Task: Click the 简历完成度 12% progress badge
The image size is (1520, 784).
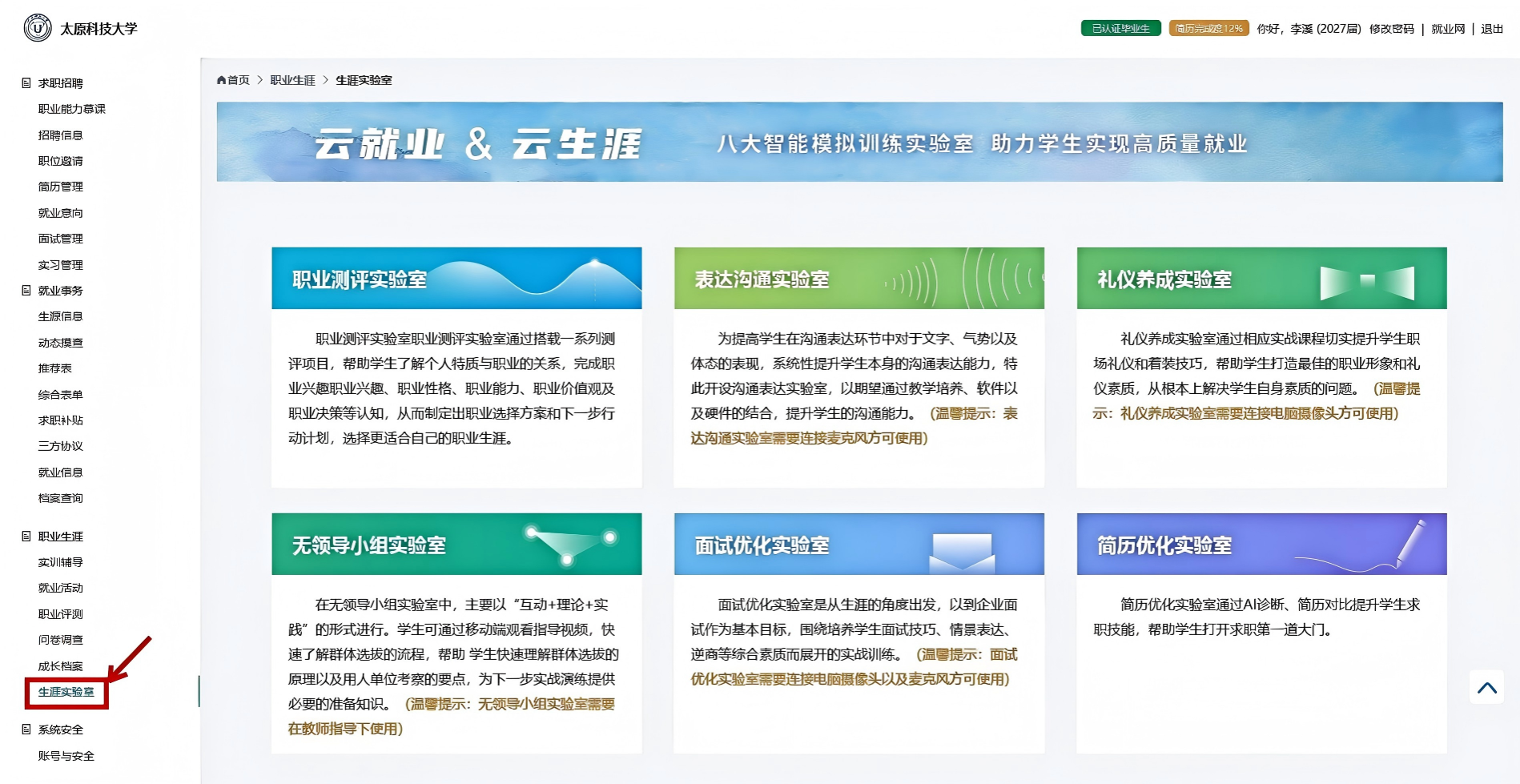Action: pyautogui.click(x=1208, y=29)
